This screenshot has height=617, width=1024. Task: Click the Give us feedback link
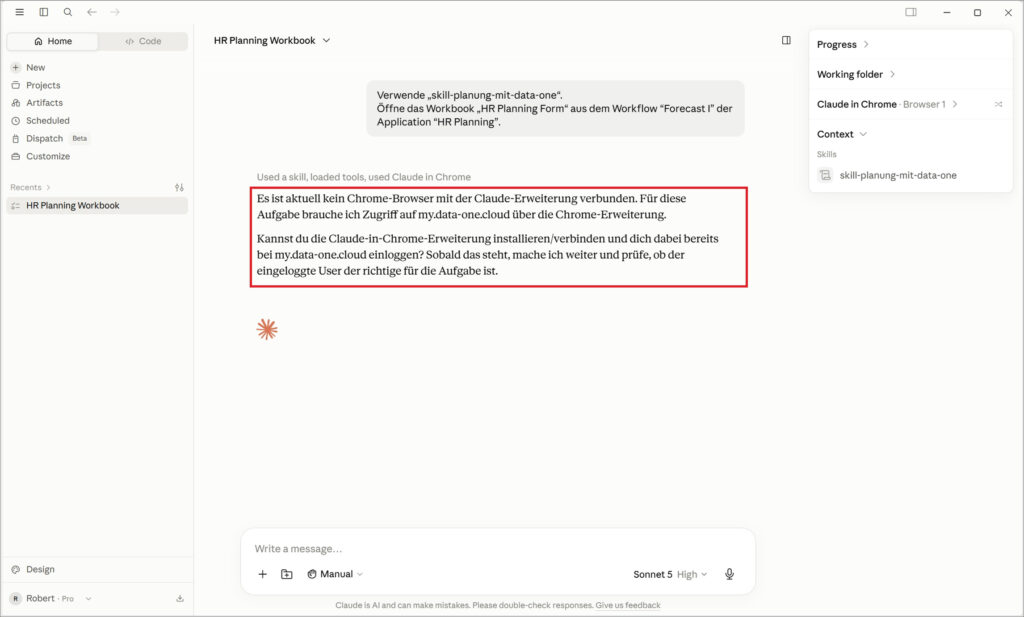[x=628, y=605]
